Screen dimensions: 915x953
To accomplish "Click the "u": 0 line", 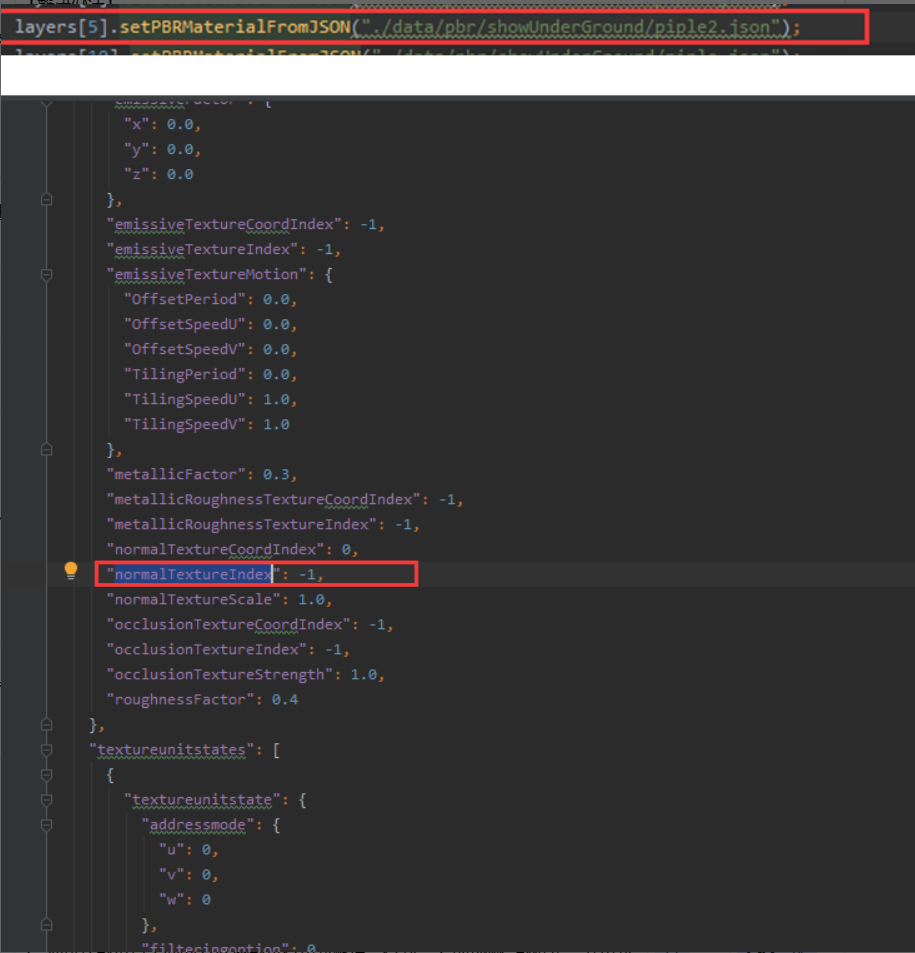I will point(188,850).
